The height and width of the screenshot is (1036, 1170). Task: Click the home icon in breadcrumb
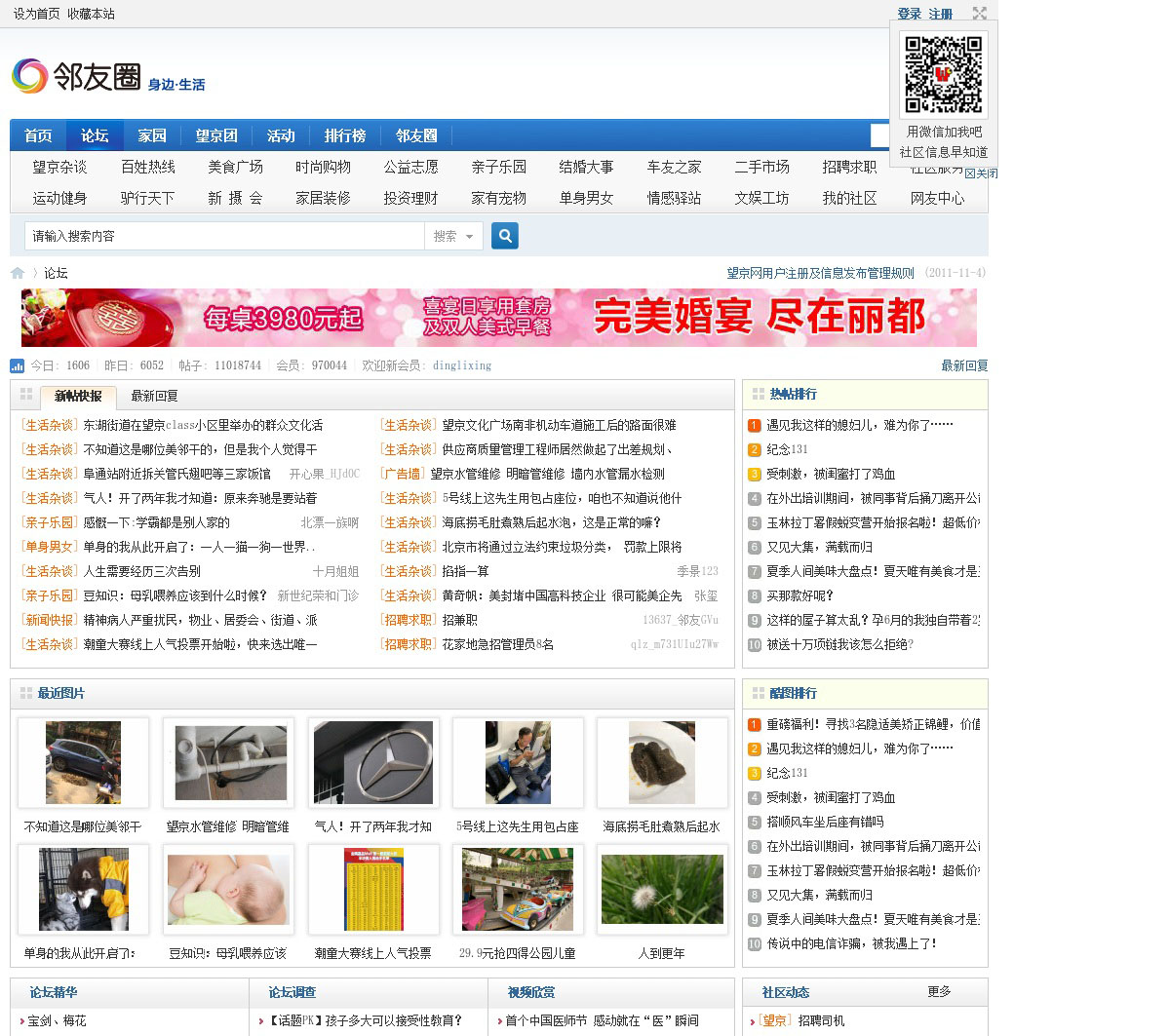click(18, 273)
